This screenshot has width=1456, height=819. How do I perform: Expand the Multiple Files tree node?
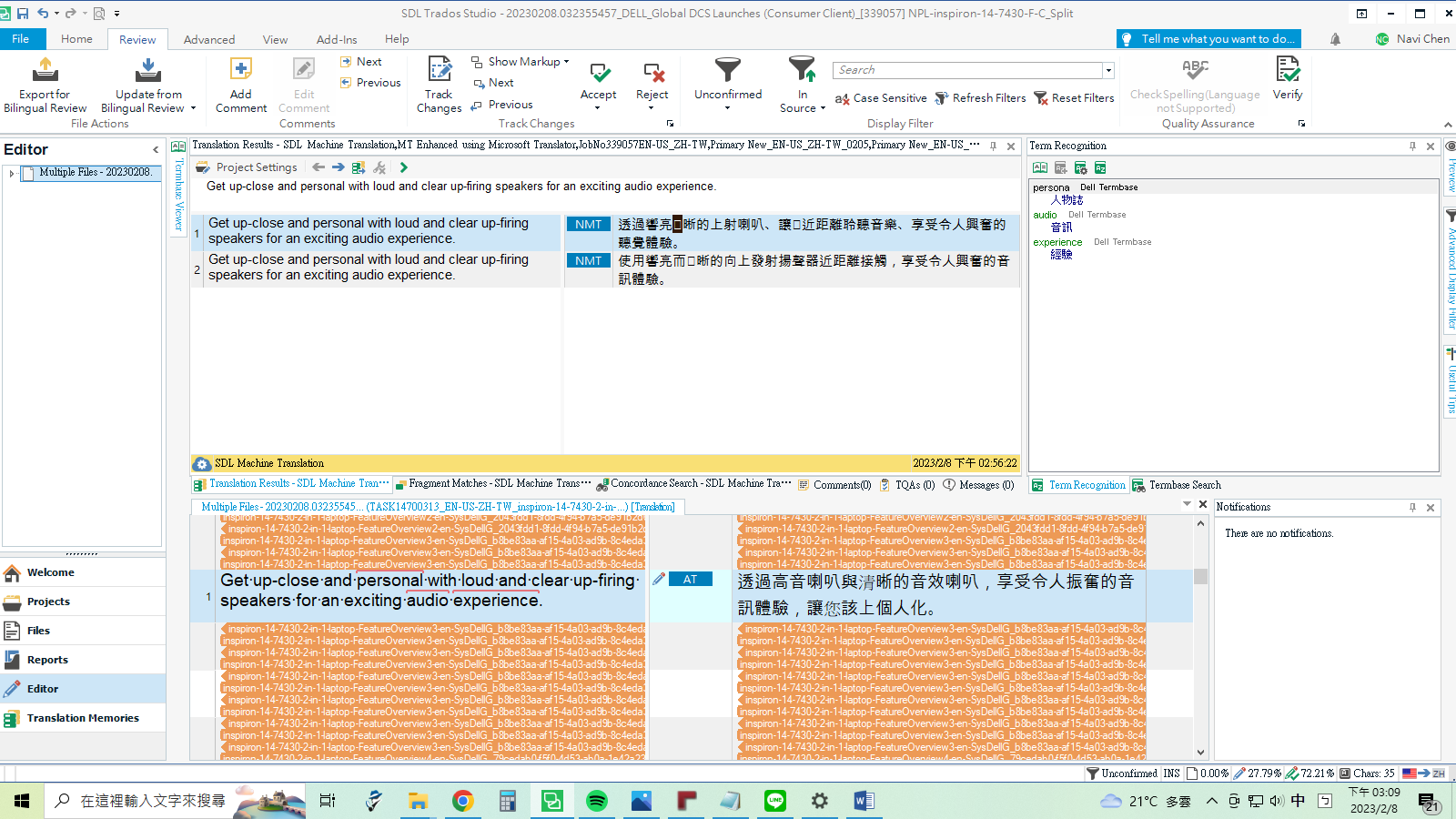(11, 173)
